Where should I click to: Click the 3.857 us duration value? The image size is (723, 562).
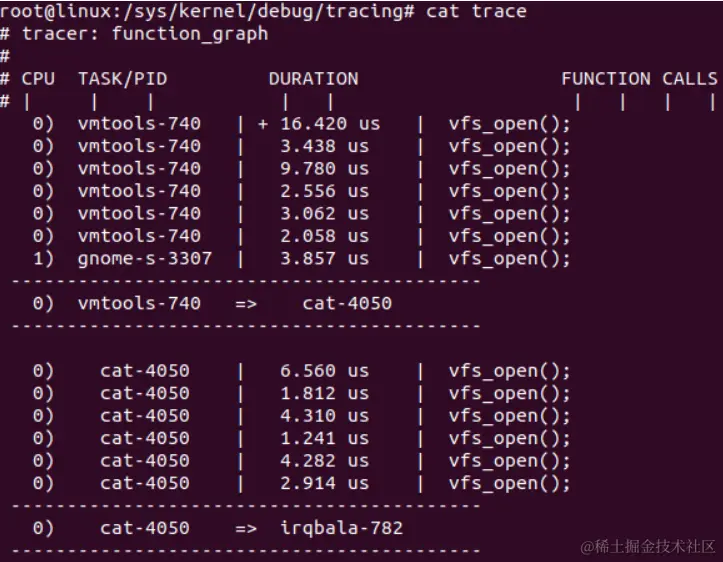tap(324, 259)
